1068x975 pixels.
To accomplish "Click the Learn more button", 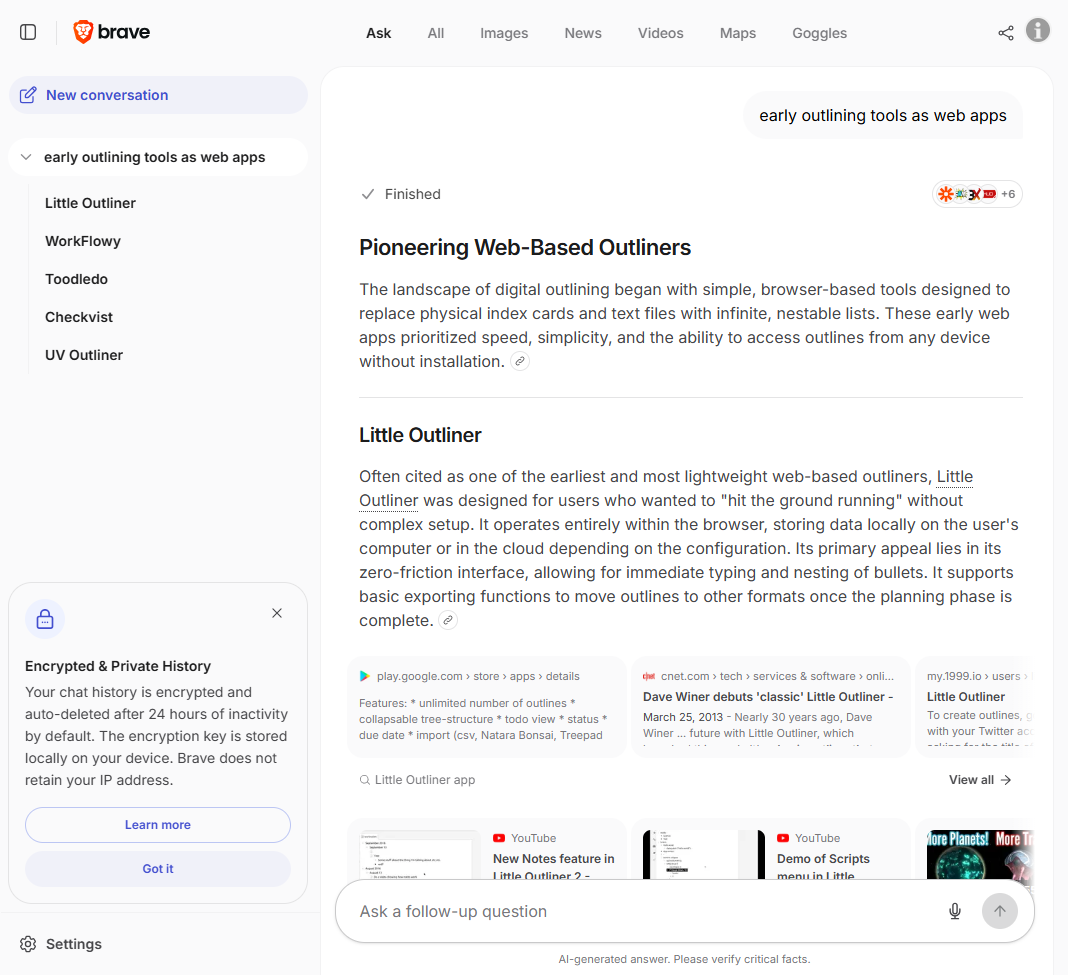I will pyautogui.click(x=158, y=824).
